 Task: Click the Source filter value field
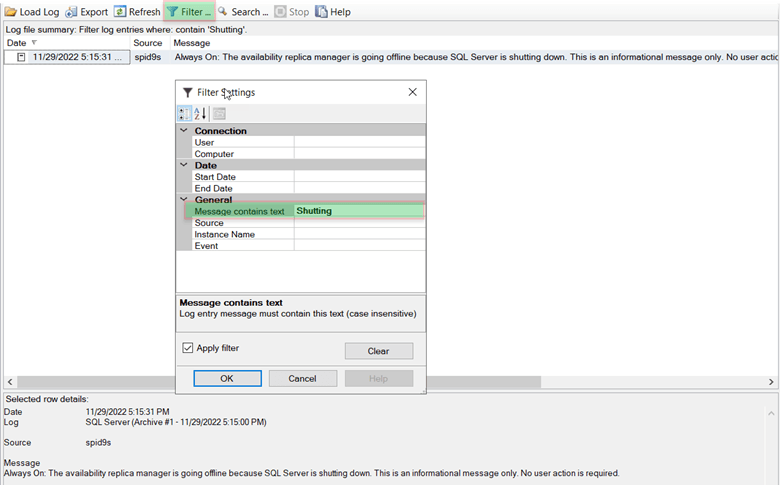360,223
